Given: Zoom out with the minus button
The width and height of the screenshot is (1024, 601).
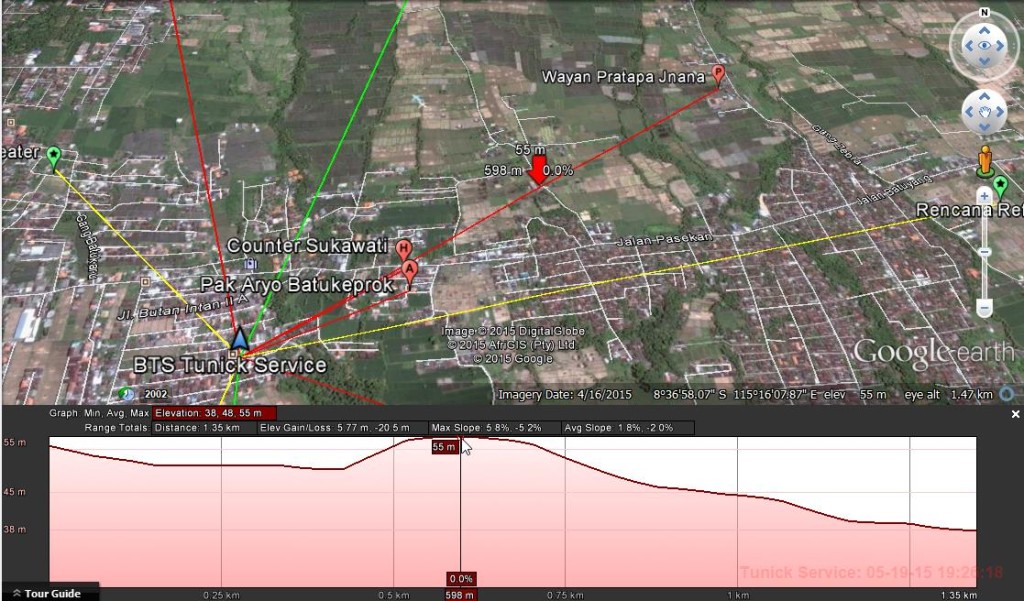Looking at the screenshot, I should 984,308.
